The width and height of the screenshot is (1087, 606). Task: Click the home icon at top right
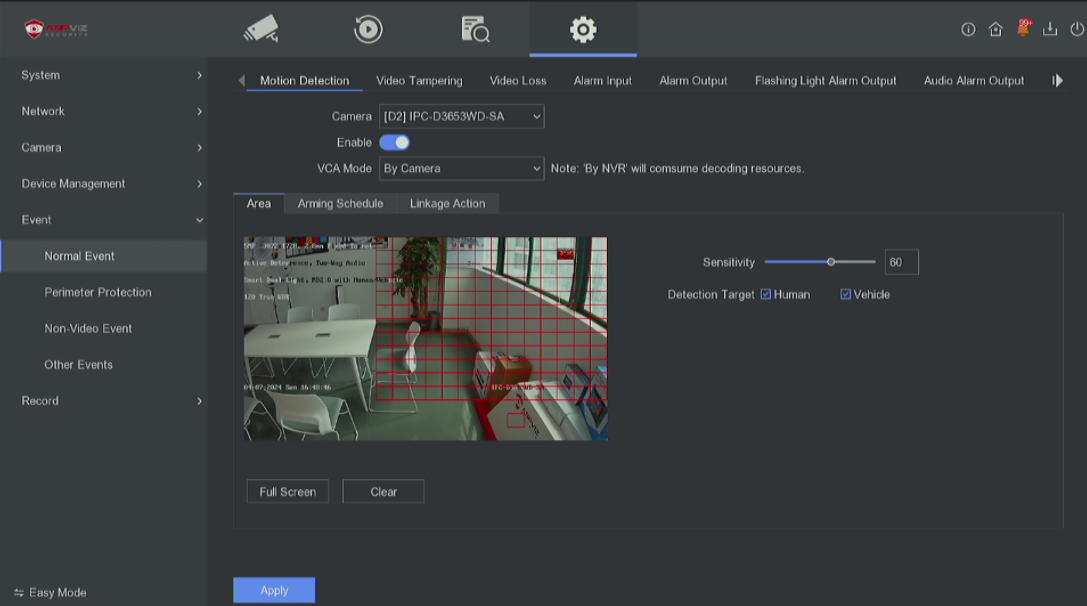pos(995,30)
